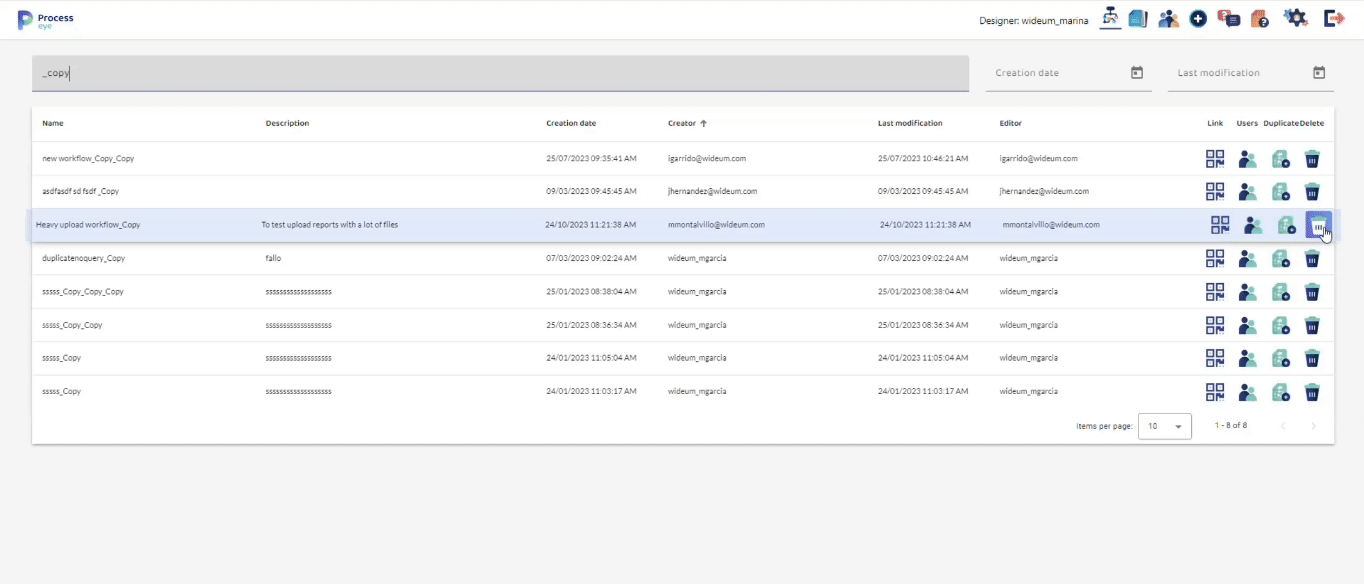This screenshot has width=1364, height=584.
Task: Sort by Last modification column header
Action: click(x=910, y=124)
